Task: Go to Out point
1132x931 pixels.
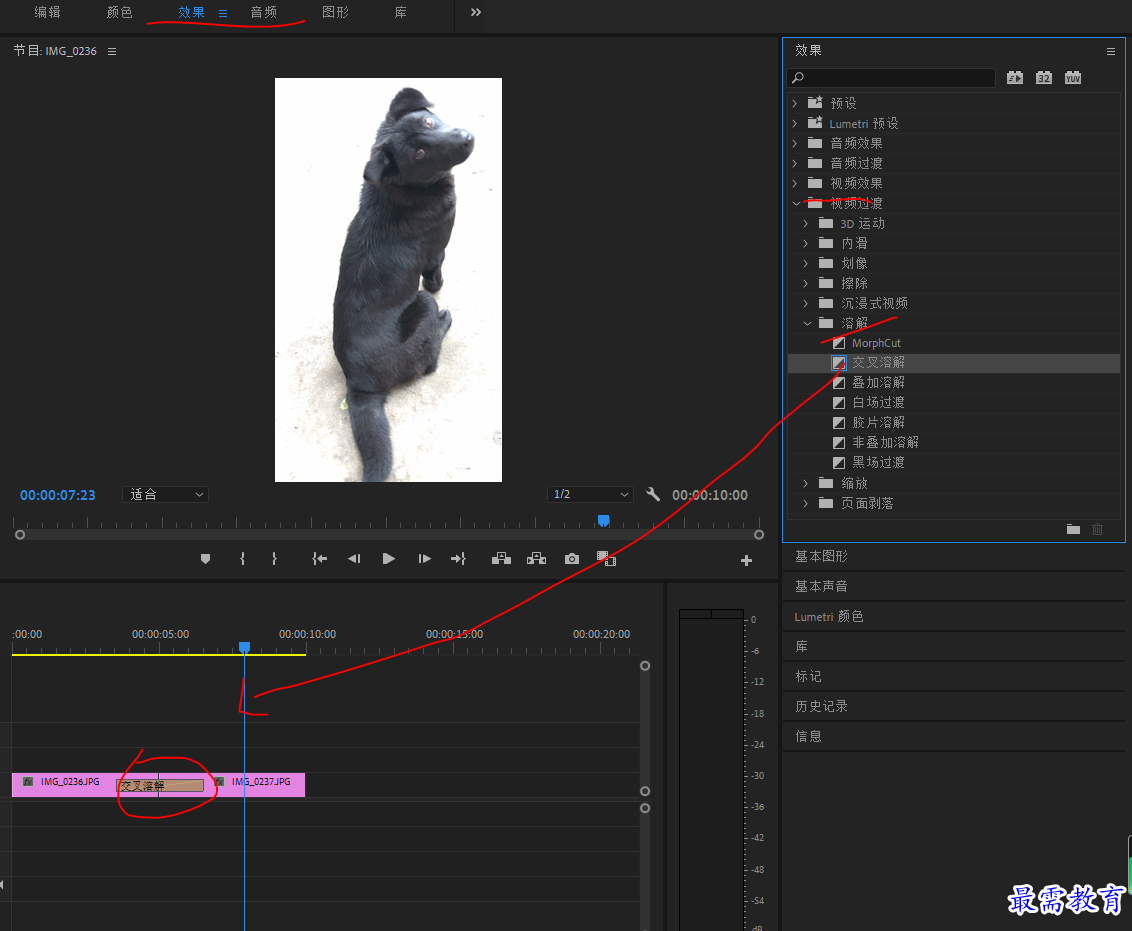Action: 458,559
